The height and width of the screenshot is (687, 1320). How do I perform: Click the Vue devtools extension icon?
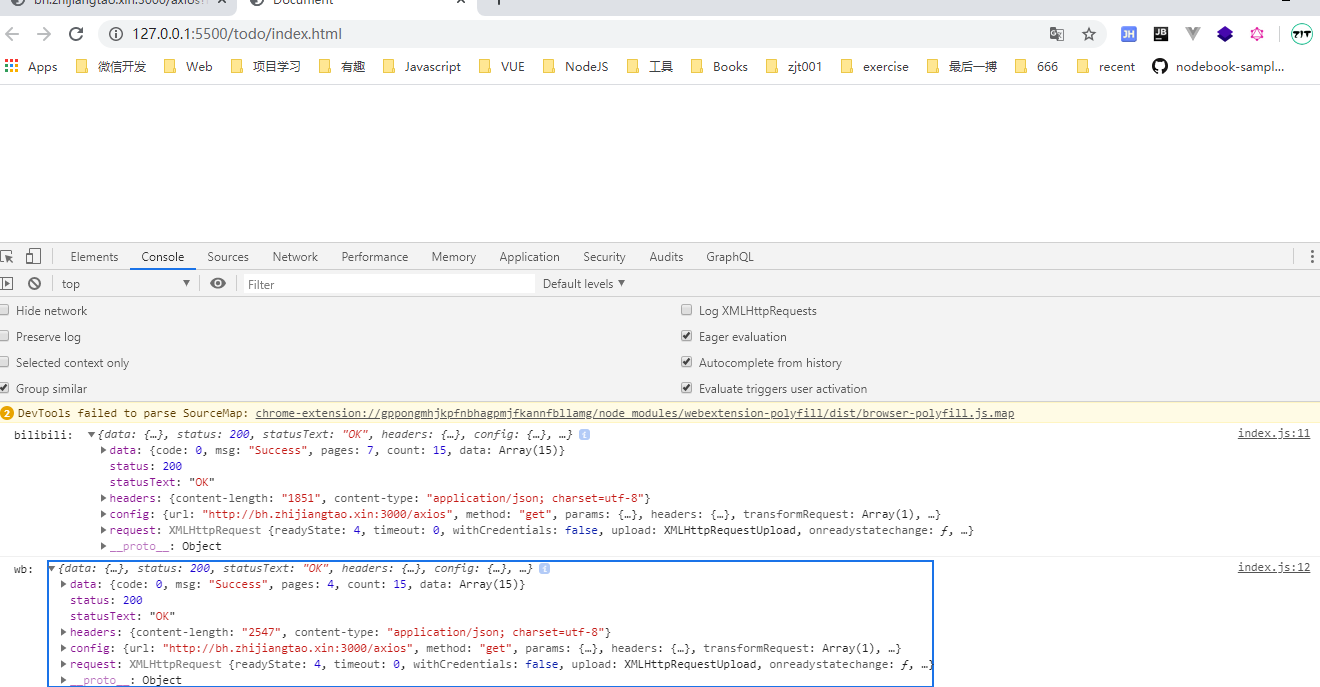(x=1193, y=34)
